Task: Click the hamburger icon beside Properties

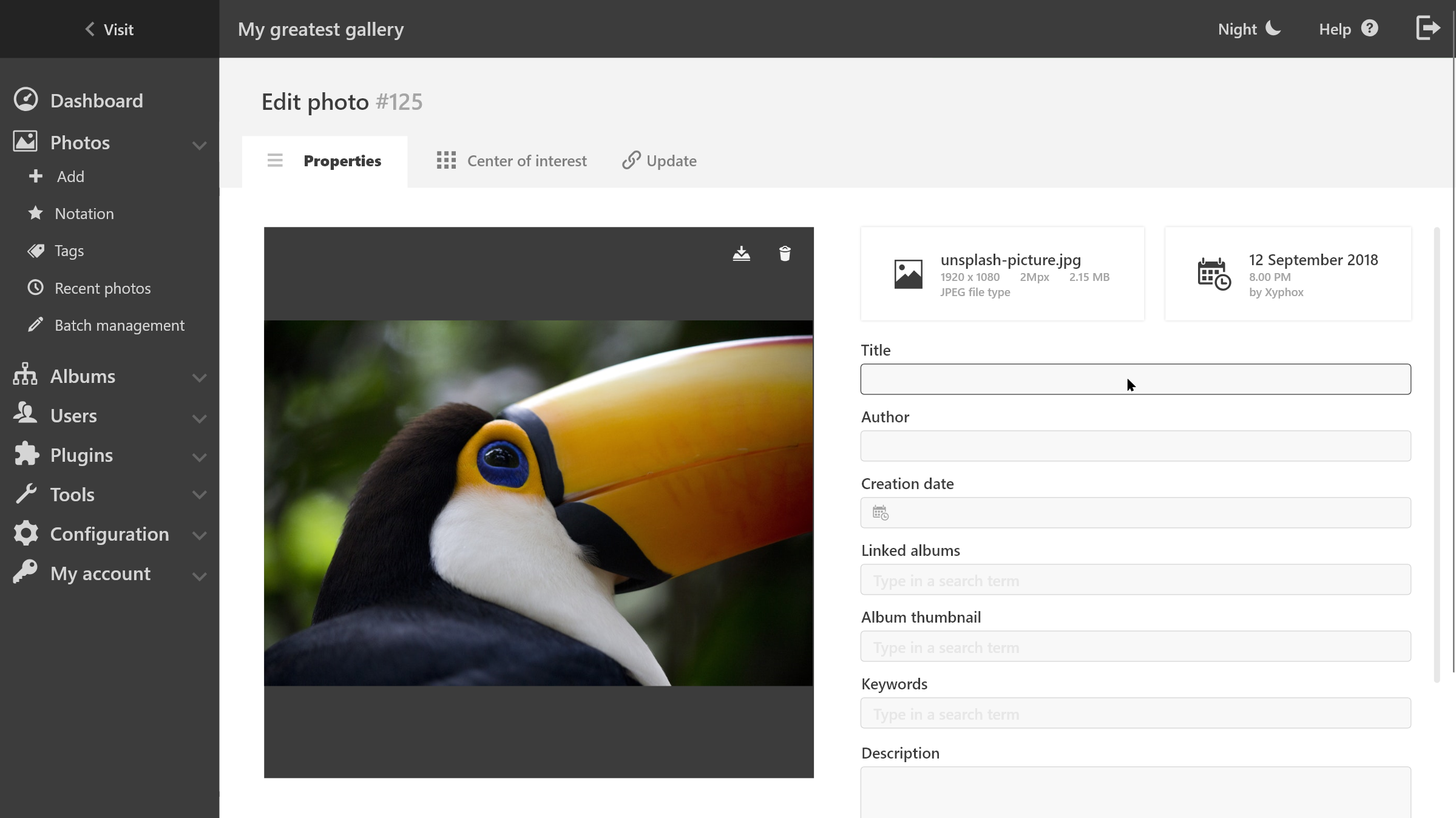Action: point(275,160)
